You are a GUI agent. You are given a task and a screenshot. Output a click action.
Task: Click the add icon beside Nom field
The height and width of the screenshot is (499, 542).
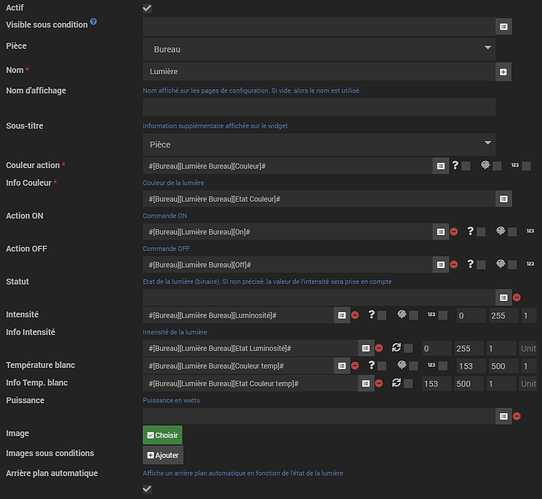click(x=503, y=72)
